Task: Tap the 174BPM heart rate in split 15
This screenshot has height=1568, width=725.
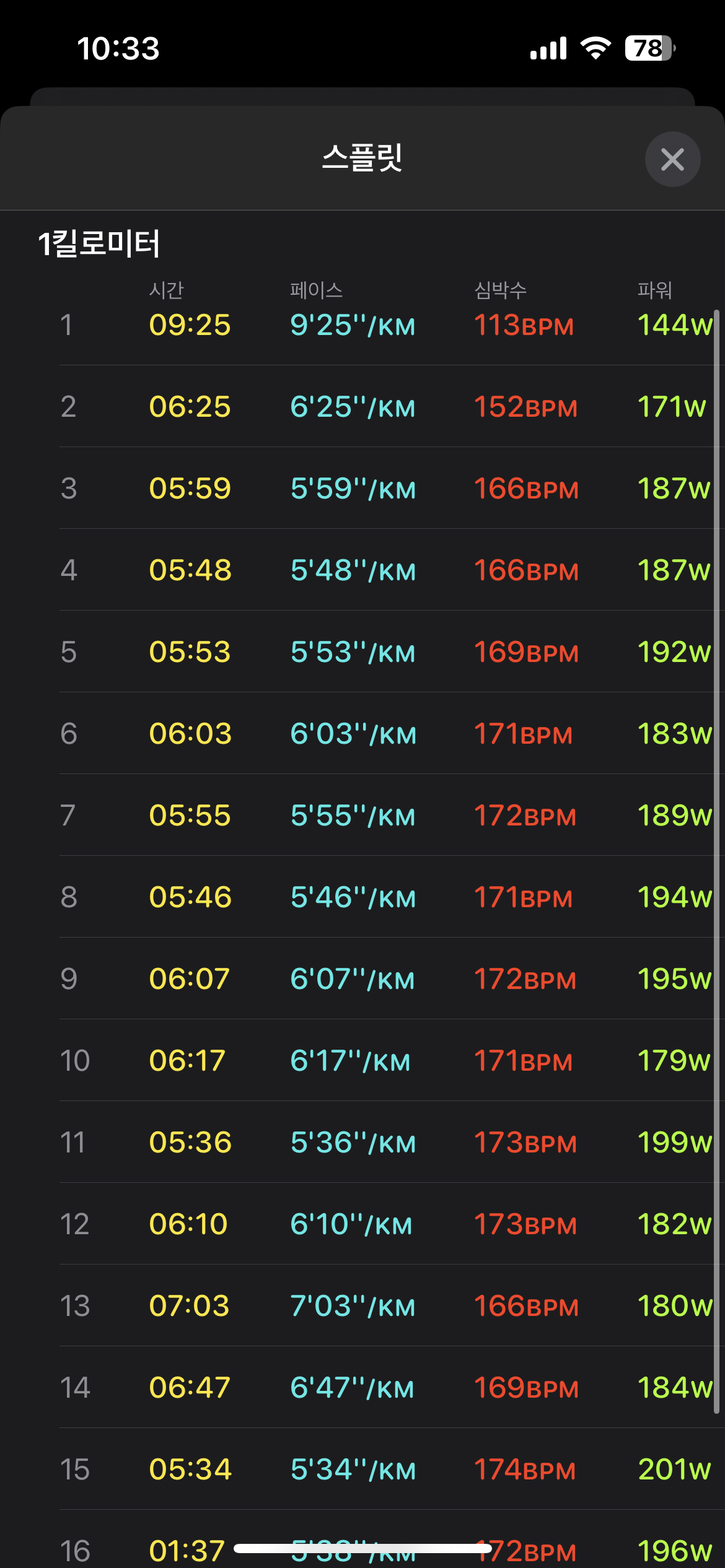Action: tap(525, 1470)
